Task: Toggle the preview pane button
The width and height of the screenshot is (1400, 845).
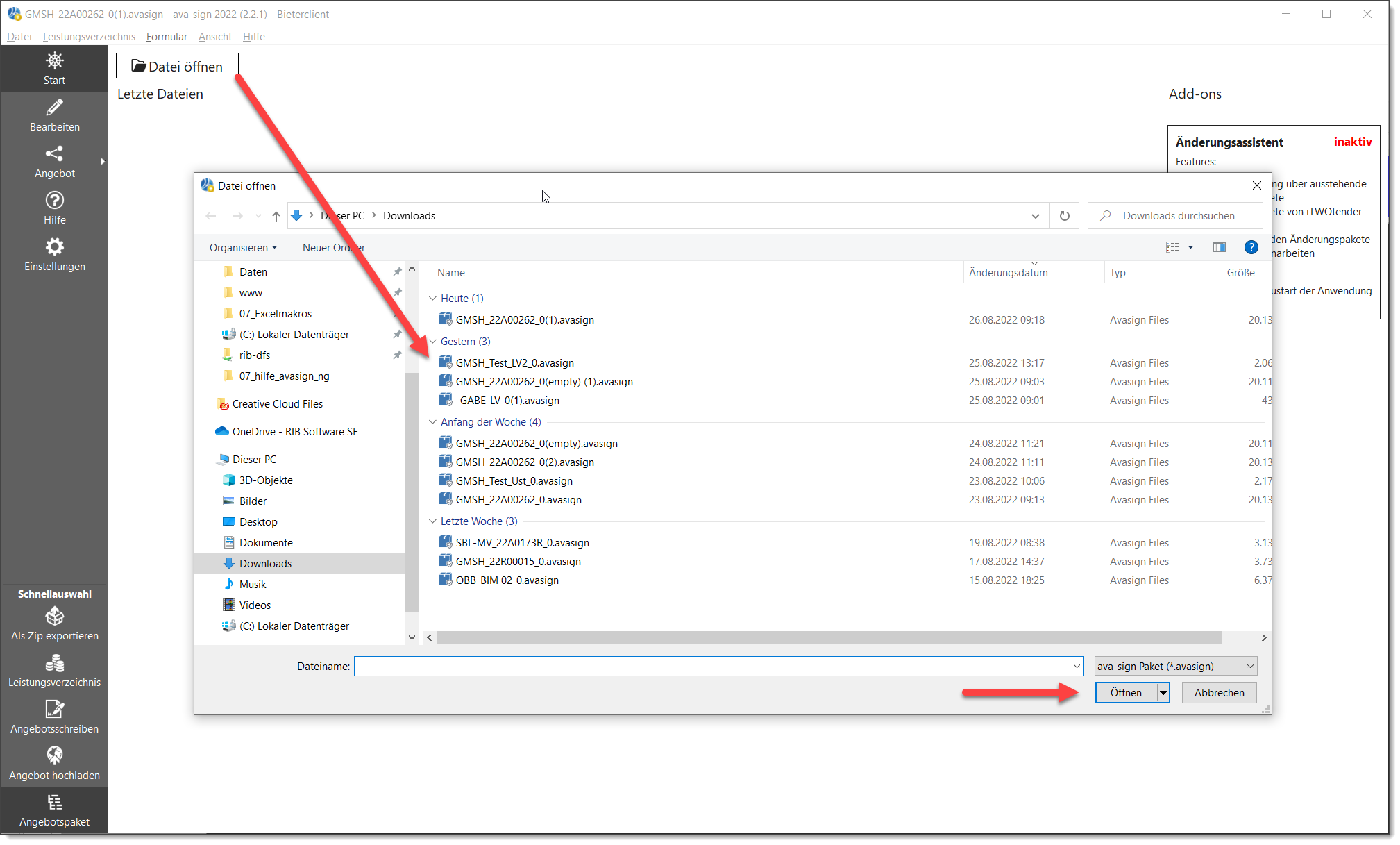Action: [x=1219, y=247]
